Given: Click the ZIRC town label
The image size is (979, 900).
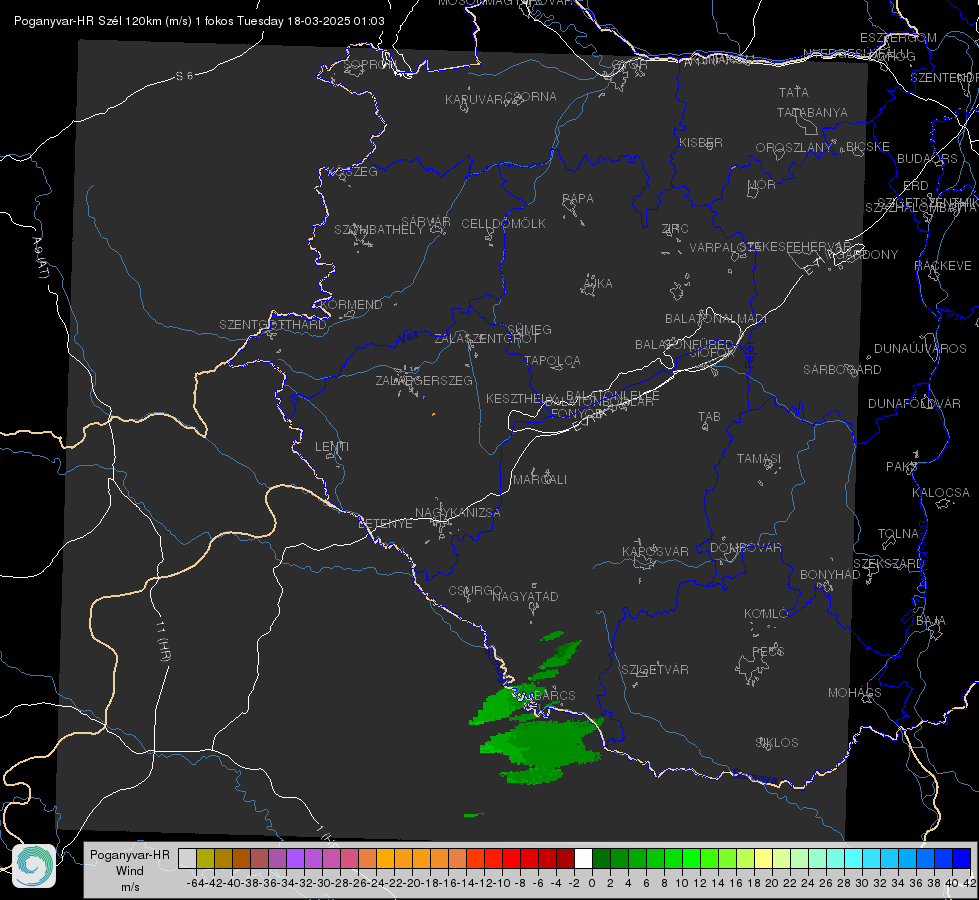Looking at the screenshot, I should (x=675, y=229).
